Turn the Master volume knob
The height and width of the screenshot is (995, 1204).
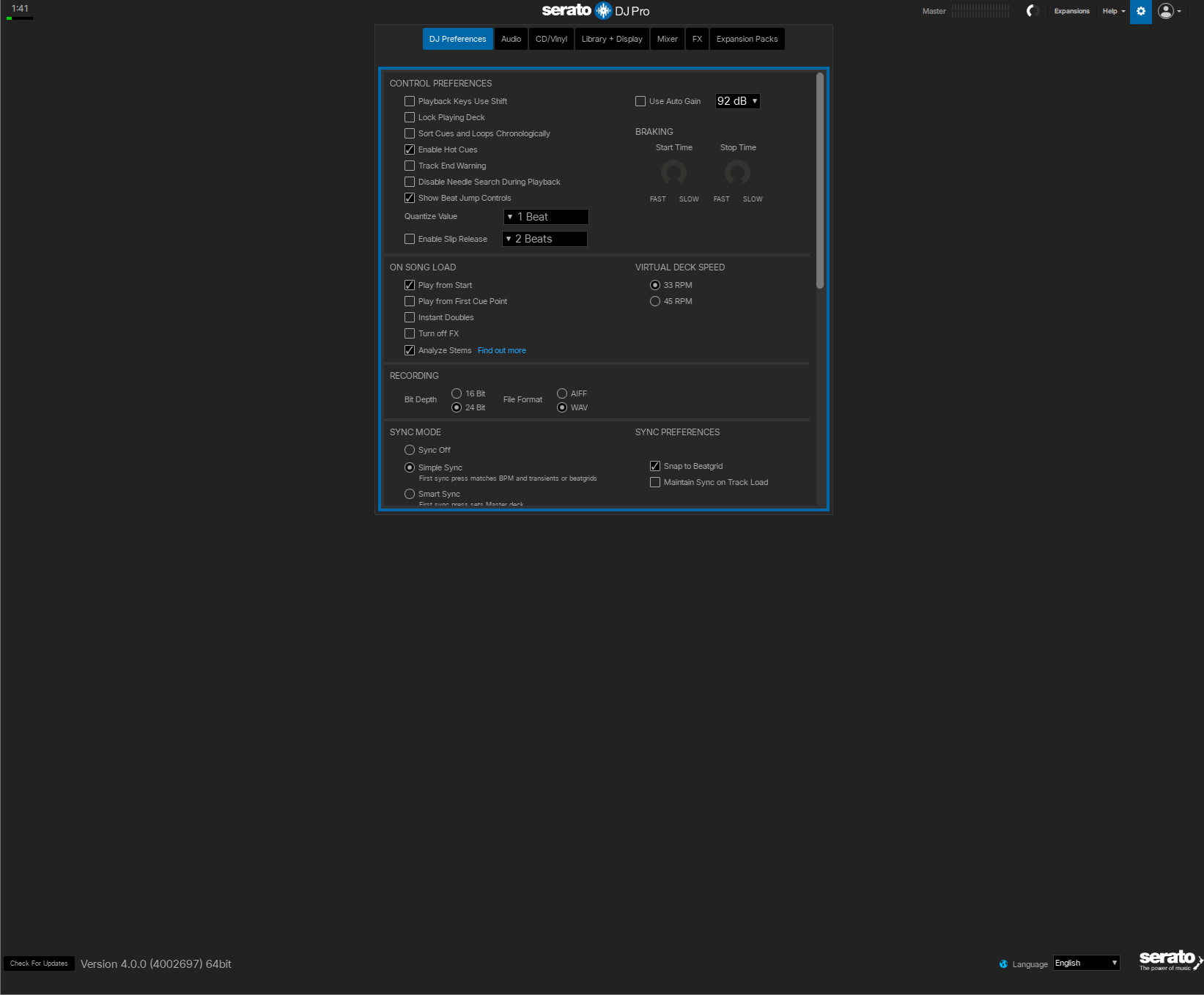pyautogui.click(x=1033, y=11)
